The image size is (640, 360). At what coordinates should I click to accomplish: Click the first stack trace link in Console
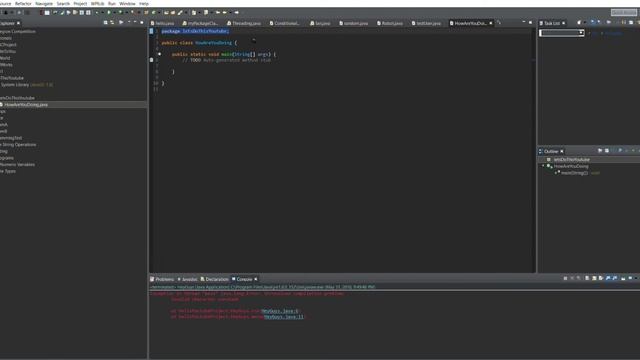click(280, 311)
